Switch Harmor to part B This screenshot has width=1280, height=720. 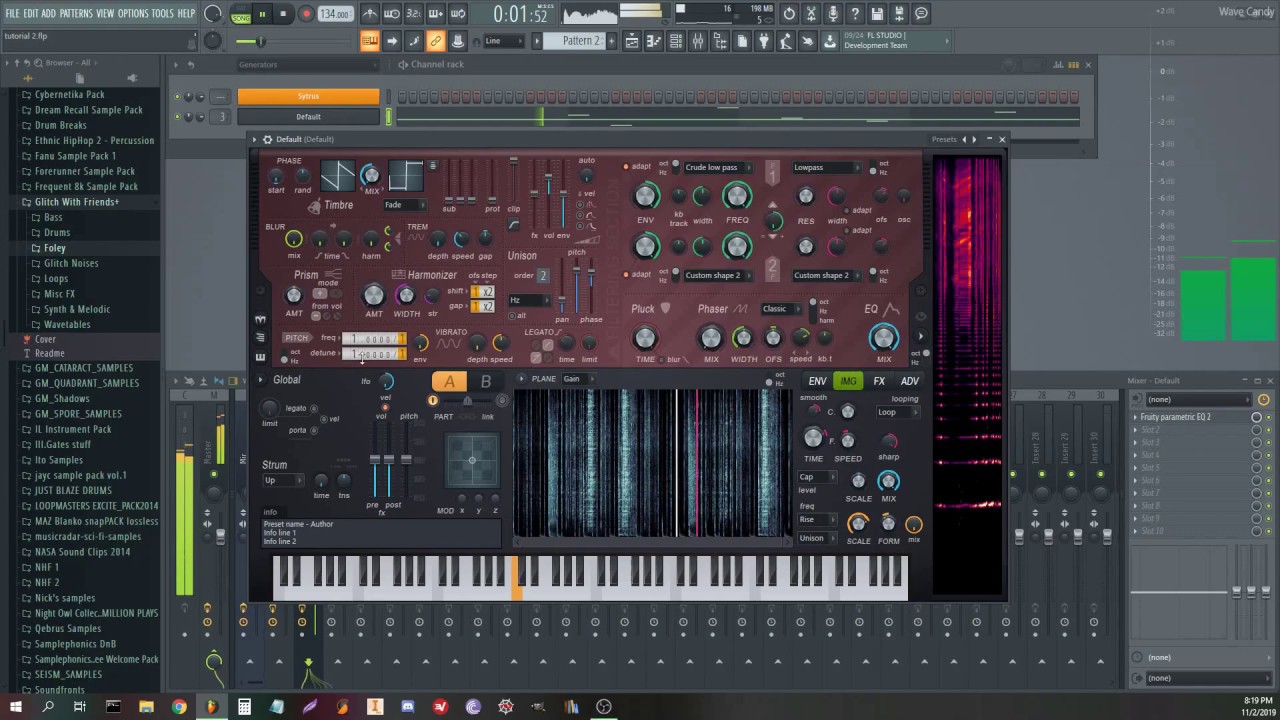486,381
